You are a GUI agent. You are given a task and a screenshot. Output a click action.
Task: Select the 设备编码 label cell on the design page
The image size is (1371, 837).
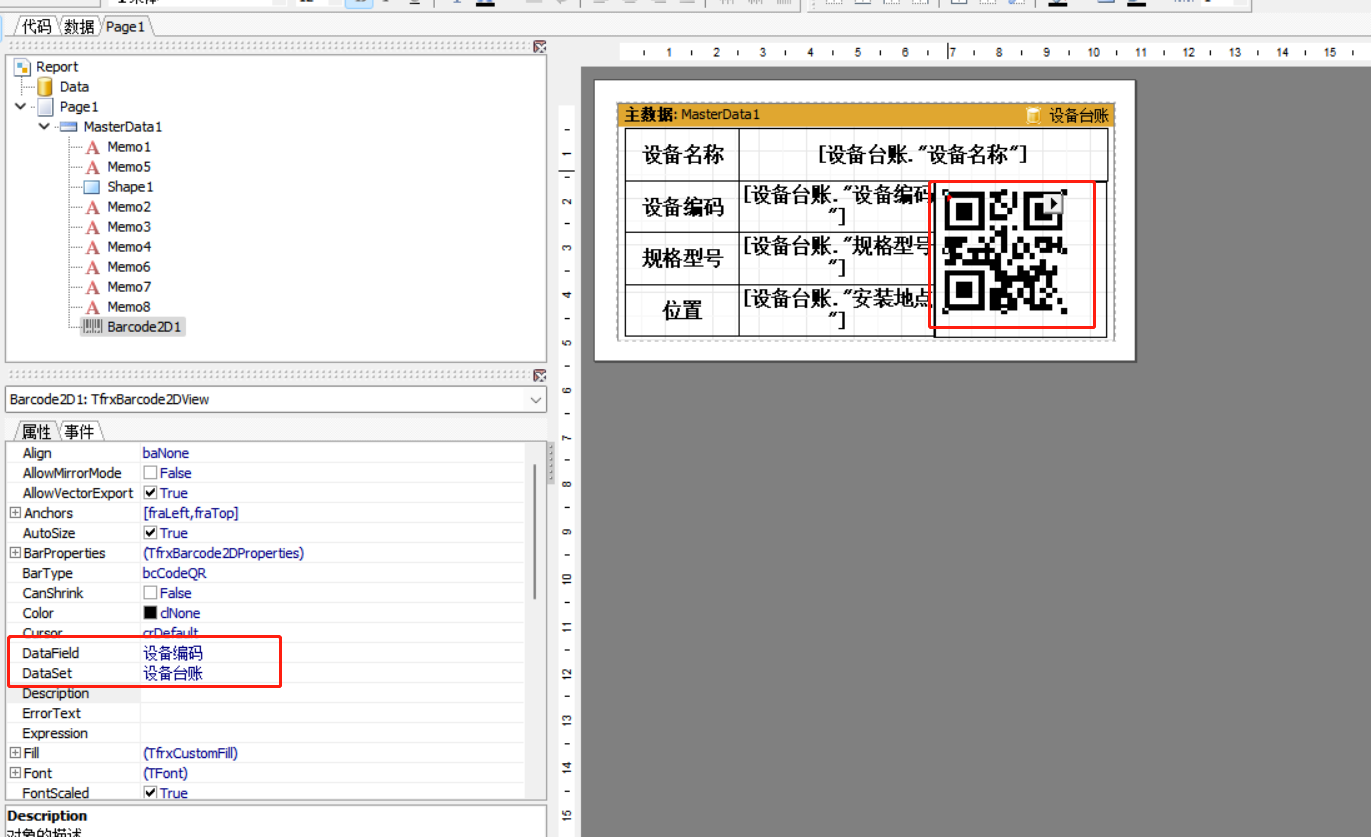coord(682,207)
